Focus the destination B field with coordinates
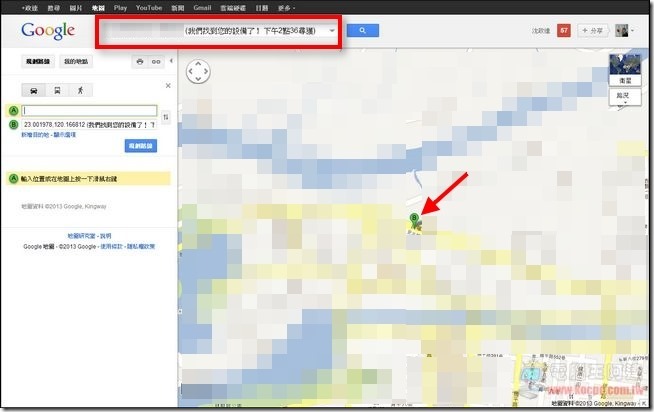This screenshot has width=654, height=412. pyautogui.click(x=89, y=124)
